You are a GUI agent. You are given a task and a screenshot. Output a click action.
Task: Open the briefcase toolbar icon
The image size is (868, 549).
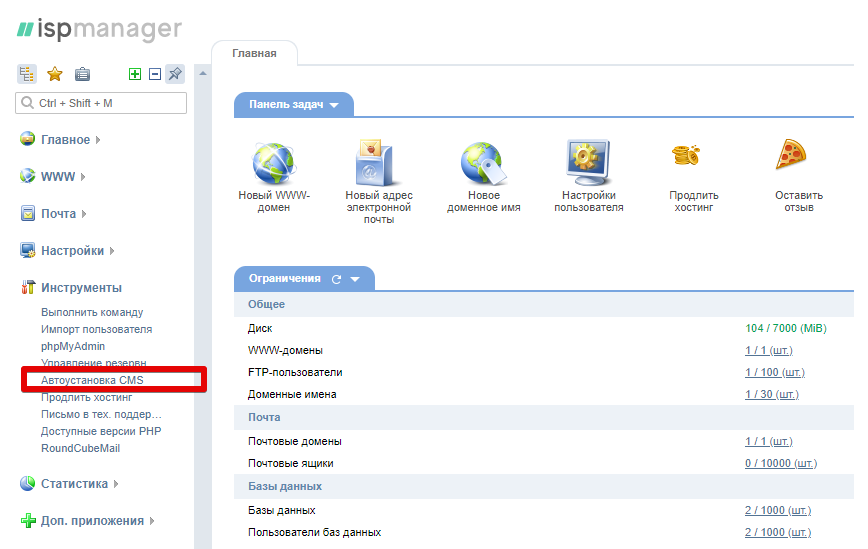click(82, 74)
